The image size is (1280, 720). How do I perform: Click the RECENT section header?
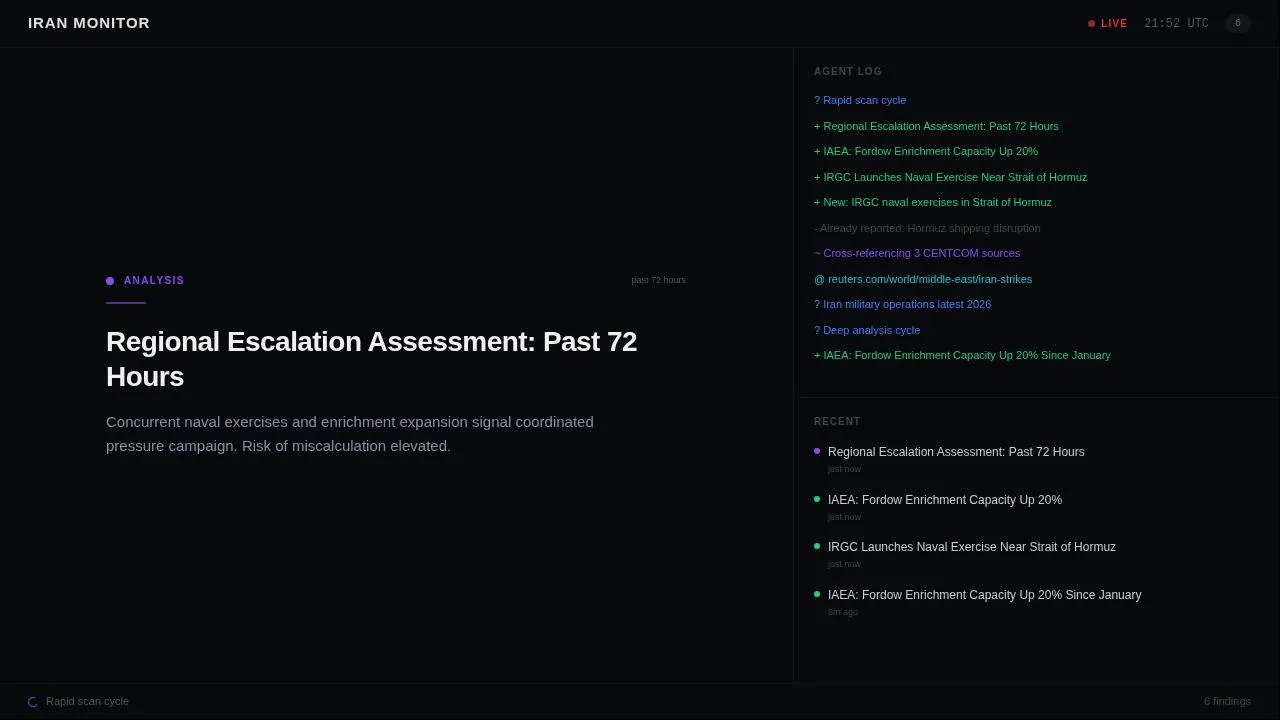coord(837,421)
